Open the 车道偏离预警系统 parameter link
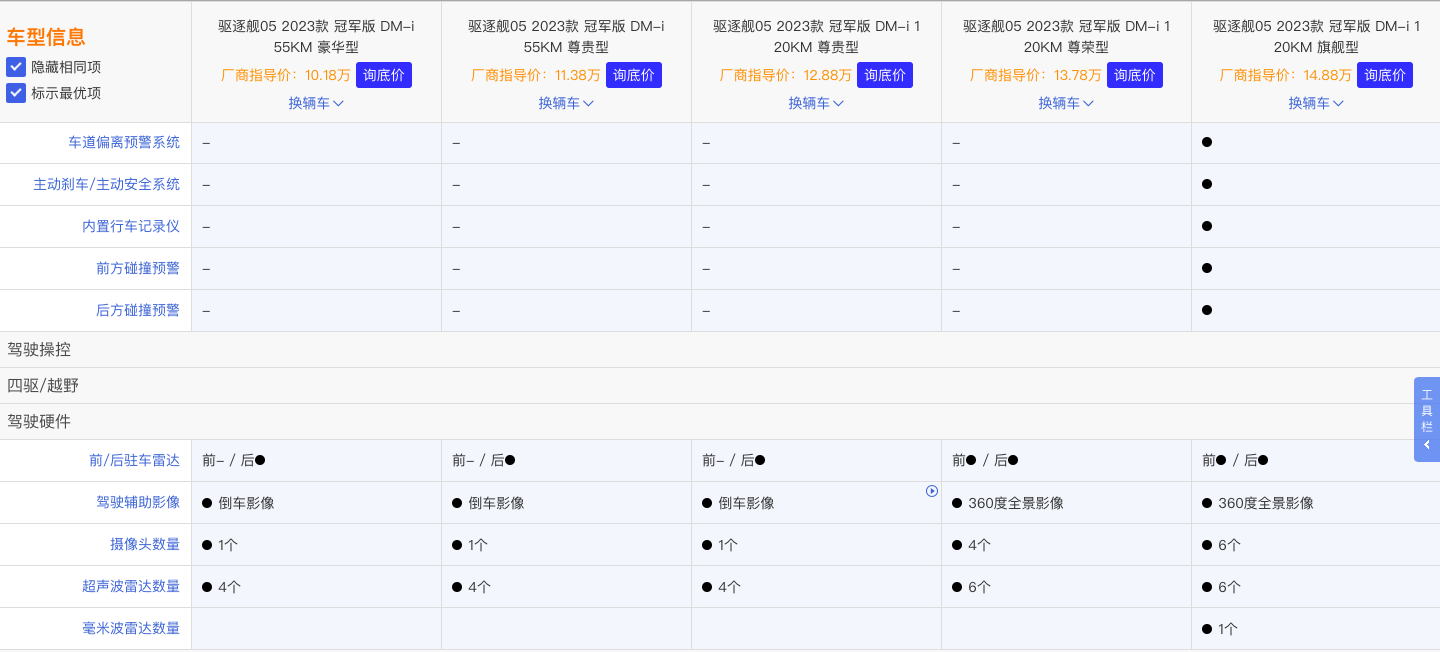1440x652 pixels. [x=124, y=143]
